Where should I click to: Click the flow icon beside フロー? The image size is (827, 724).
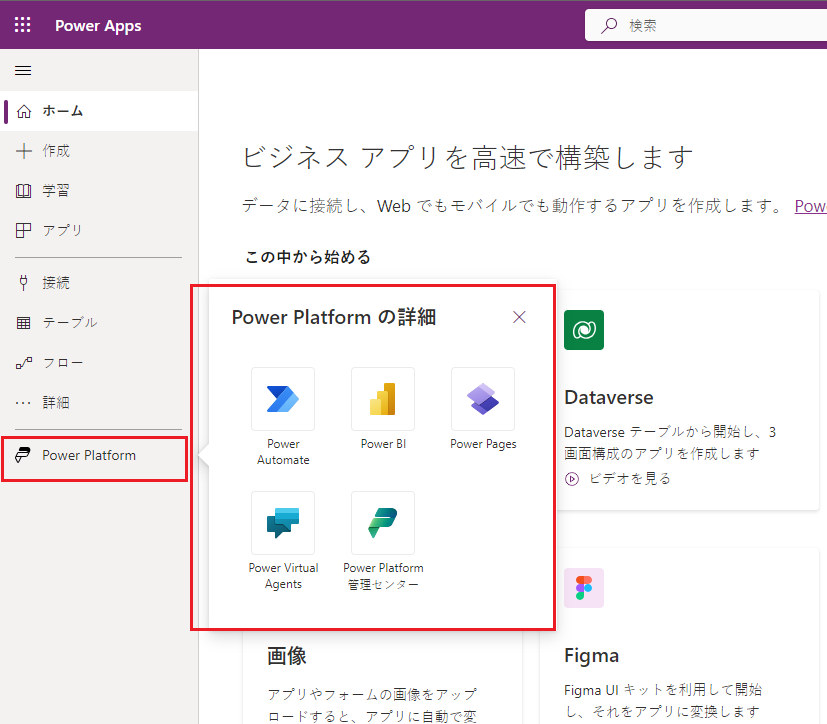pyautogui.click(x=24, y=363)
